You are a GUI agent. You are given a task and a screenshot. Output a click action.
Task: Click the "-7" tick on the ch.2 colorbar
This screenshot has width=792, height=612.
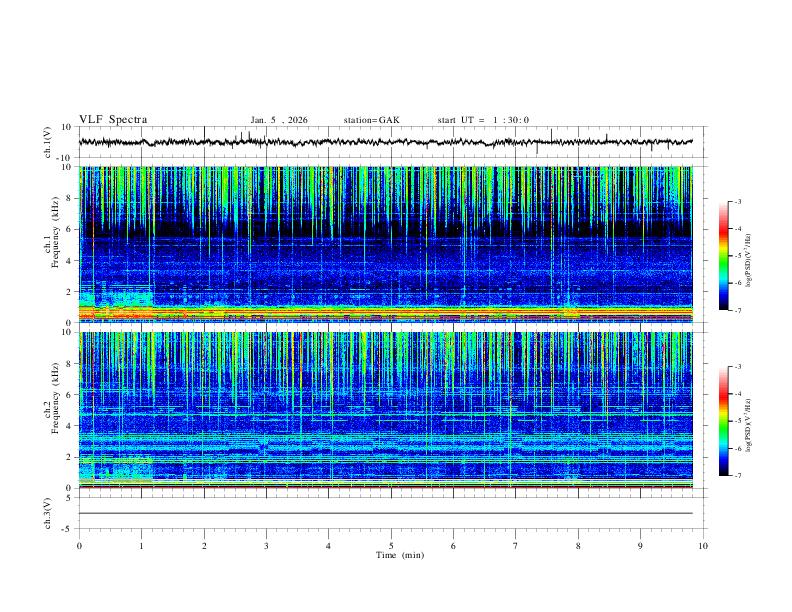(x=737, y=476)
